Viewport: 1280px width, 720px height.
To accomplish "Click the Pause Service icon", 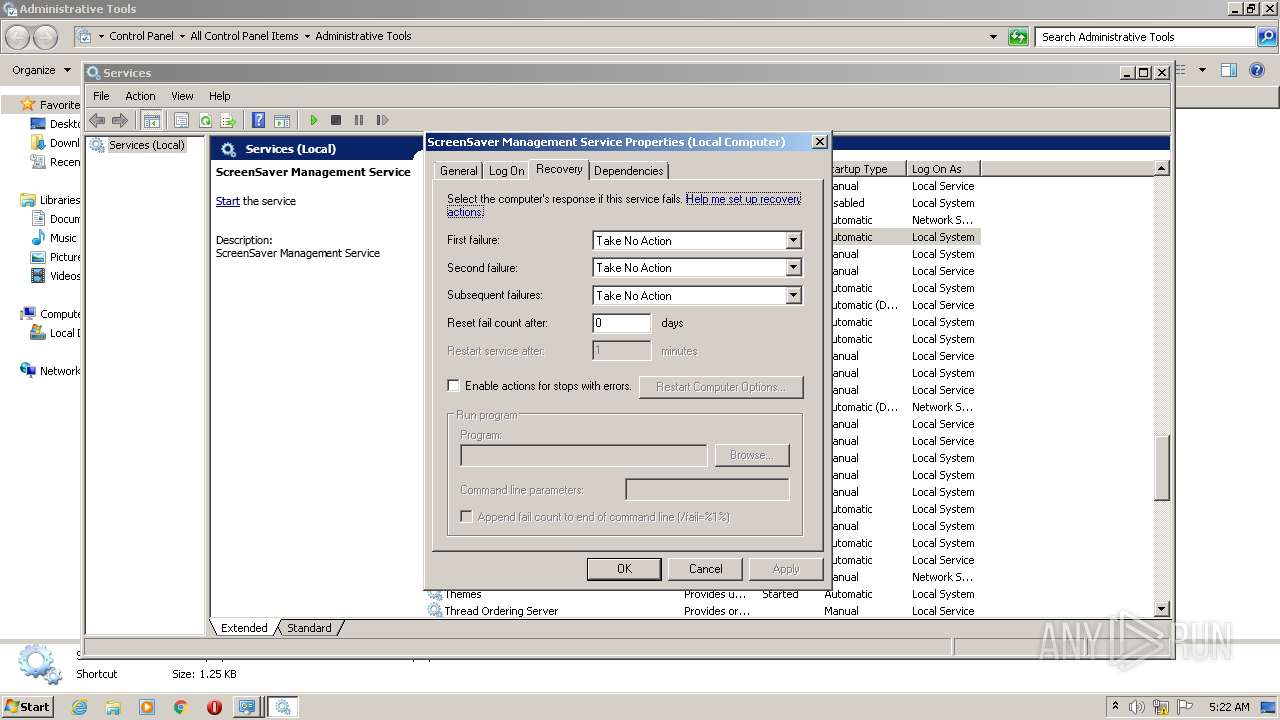I will [x=359, y=120].
